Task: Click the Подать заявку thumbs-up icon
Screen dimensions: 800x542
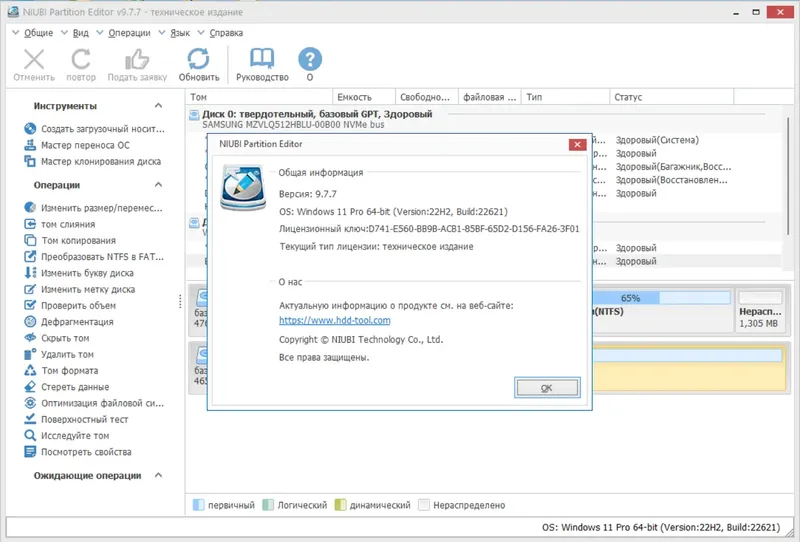Action: point(137,60)
